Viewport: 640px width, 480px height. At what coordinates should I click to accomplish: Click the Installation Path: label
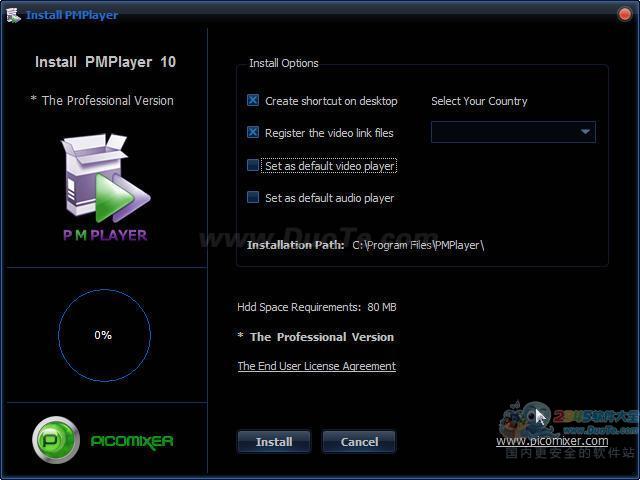coord(296,245)
